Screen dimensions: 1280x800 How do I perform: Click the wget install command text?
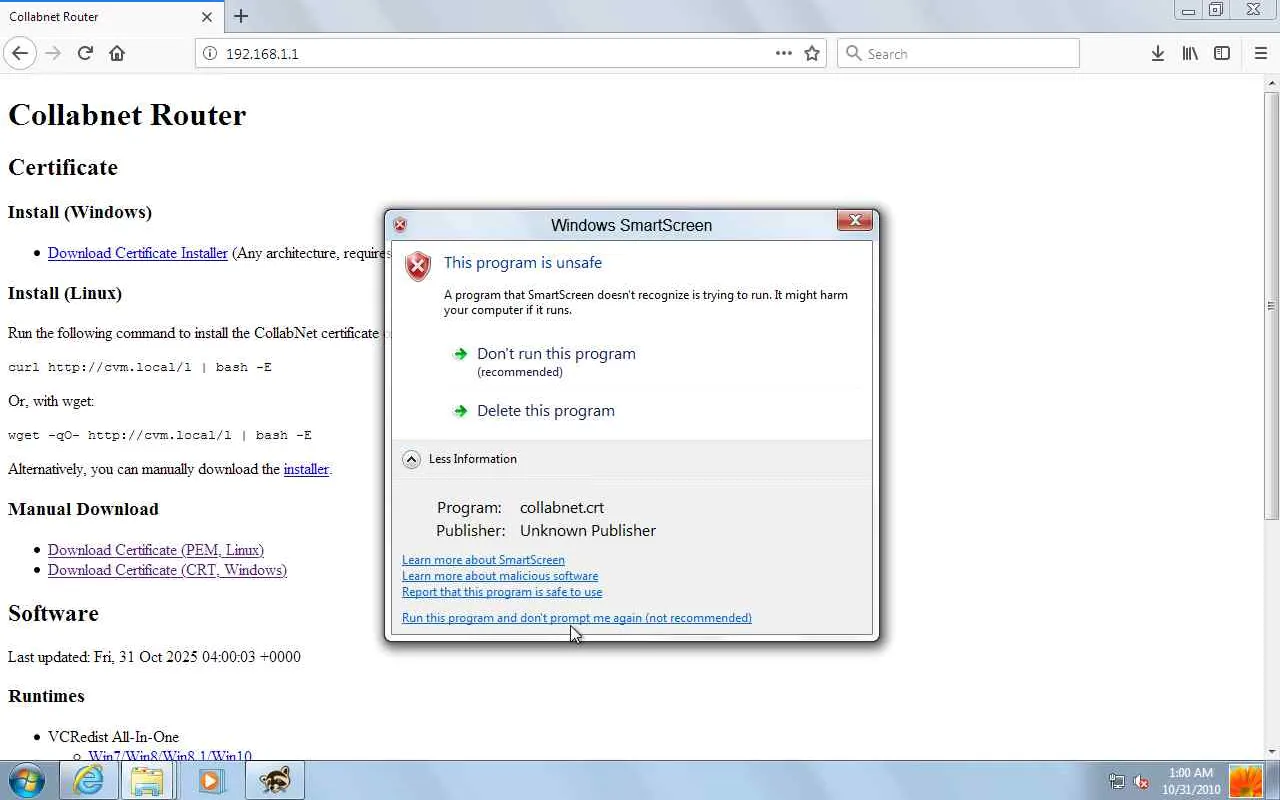[x=160, y=435]
